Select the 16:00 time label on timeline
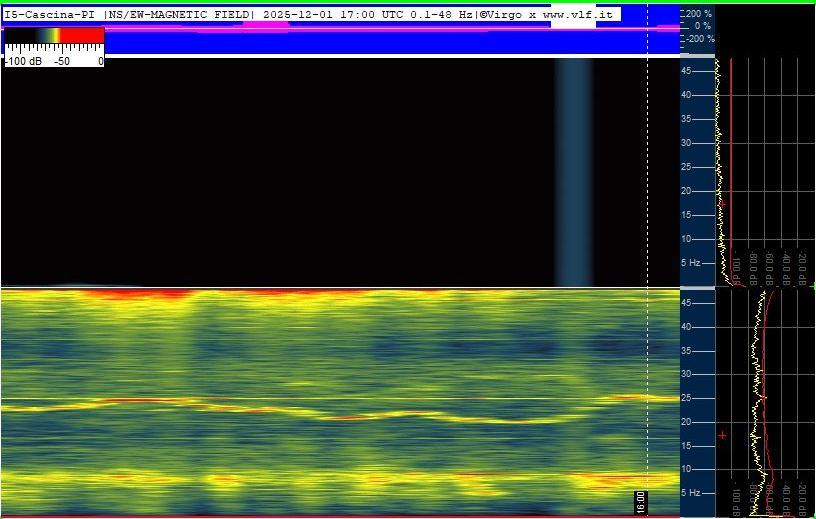The width and height of the screenshot is (816, 519). (x=641, y=500)
